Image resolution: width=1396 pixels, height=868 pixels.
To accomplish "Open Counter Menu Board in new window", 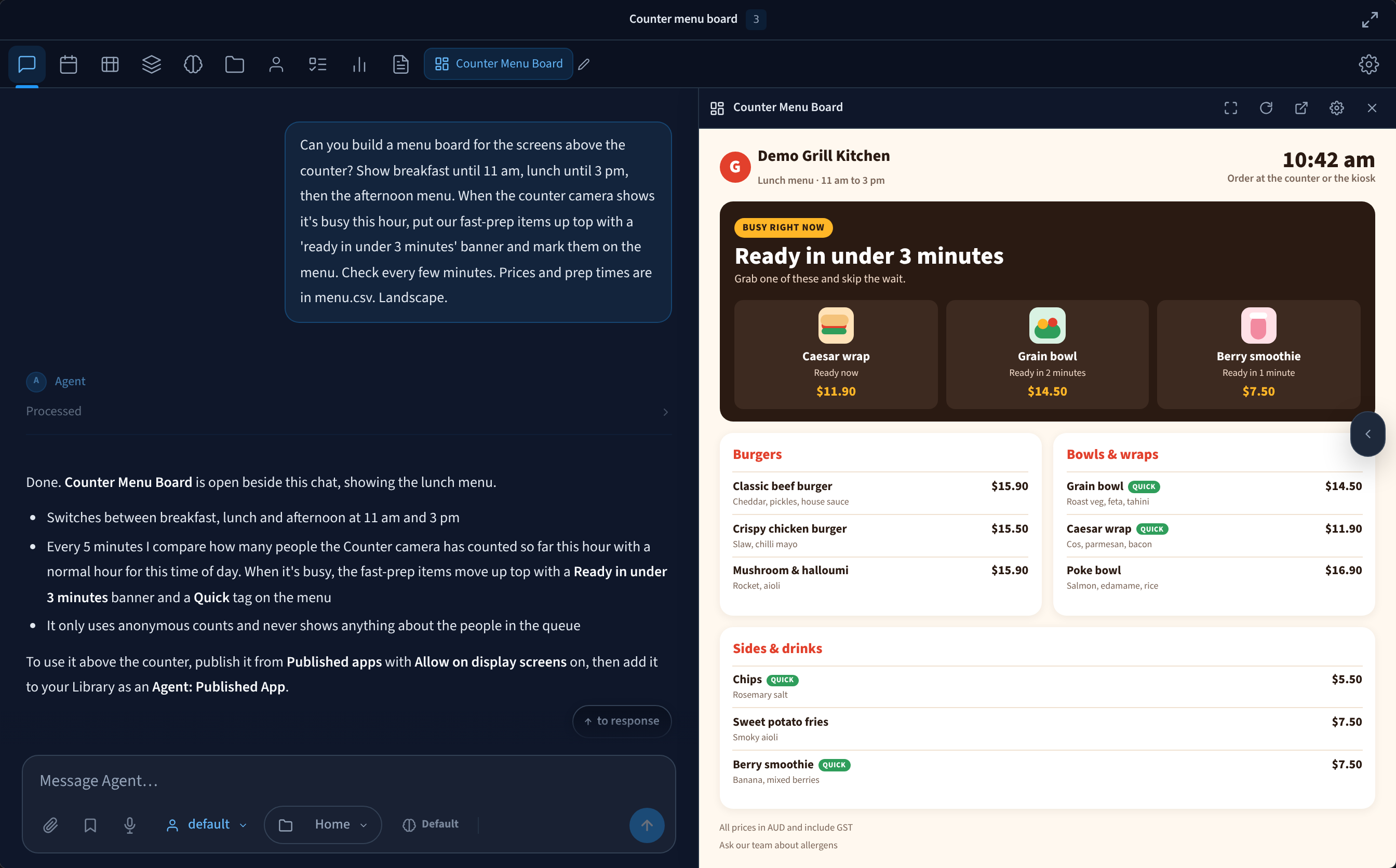I will point(1301,108).
